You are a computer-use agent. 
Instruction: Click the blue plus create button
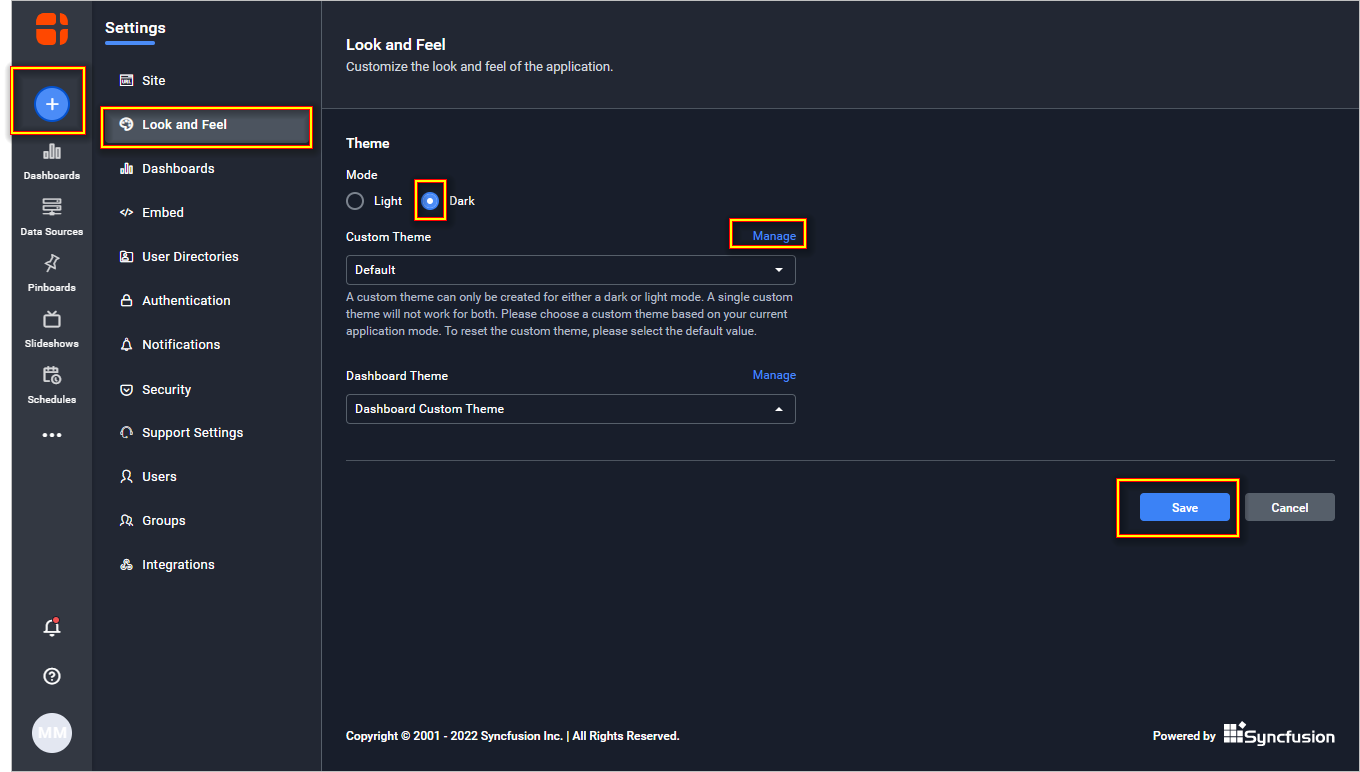52,103
